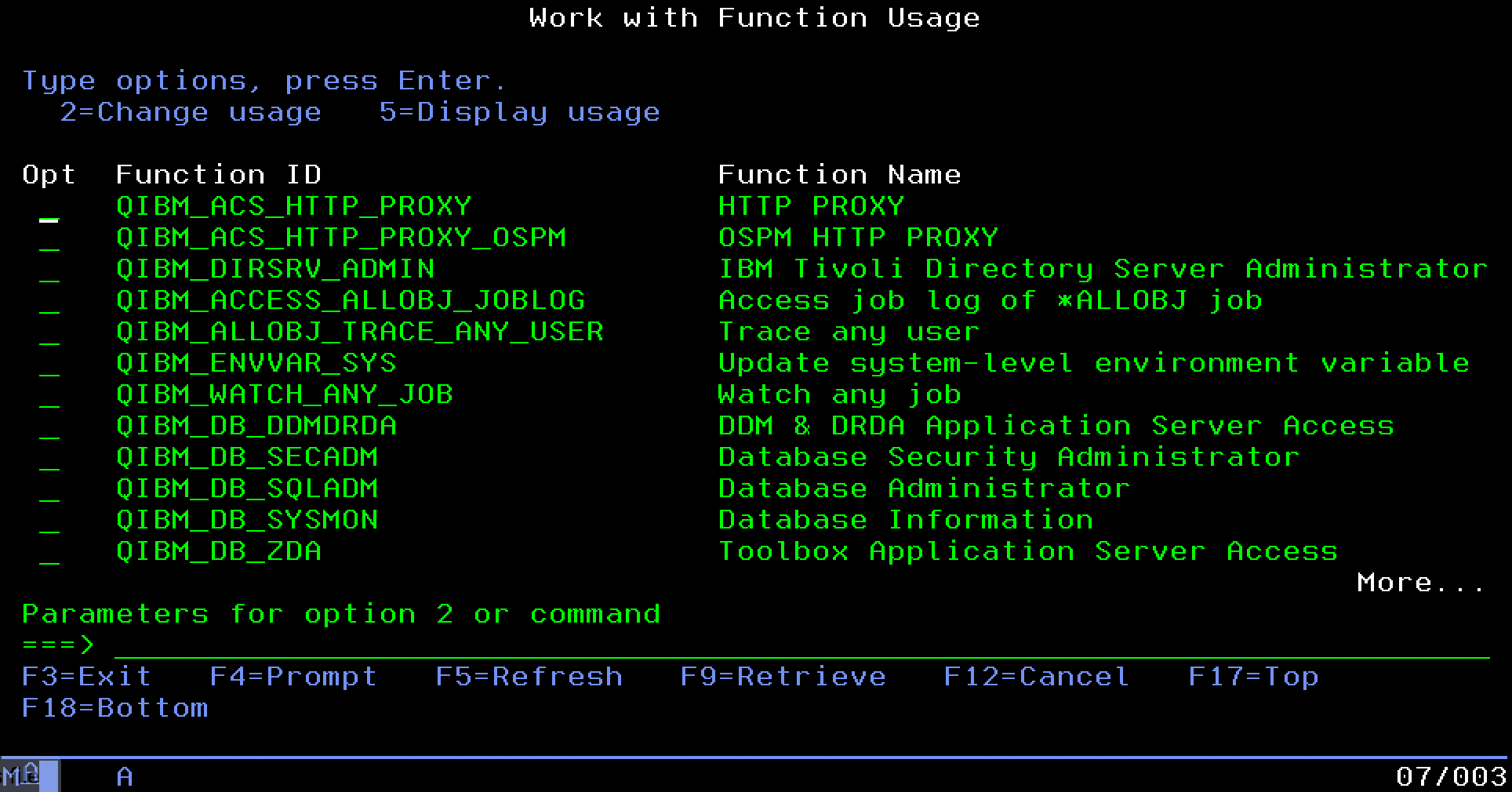Click the 07/003 cursor position indicator
This screenshot has height=792, width=1512.
[1450, 776]
